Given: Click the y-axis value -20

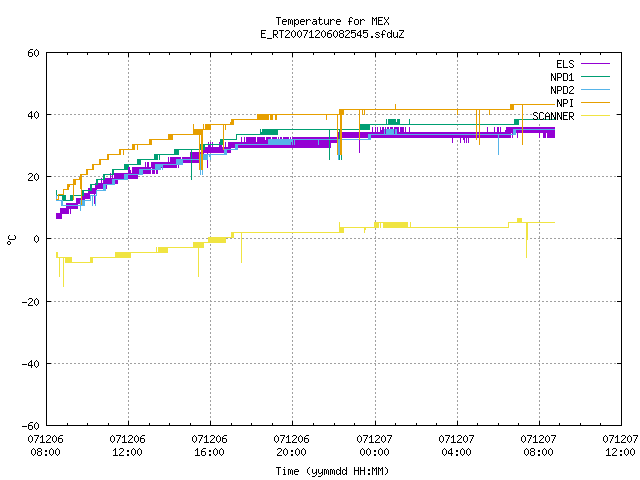Looking at the screenshot, I should pos(31,302).
